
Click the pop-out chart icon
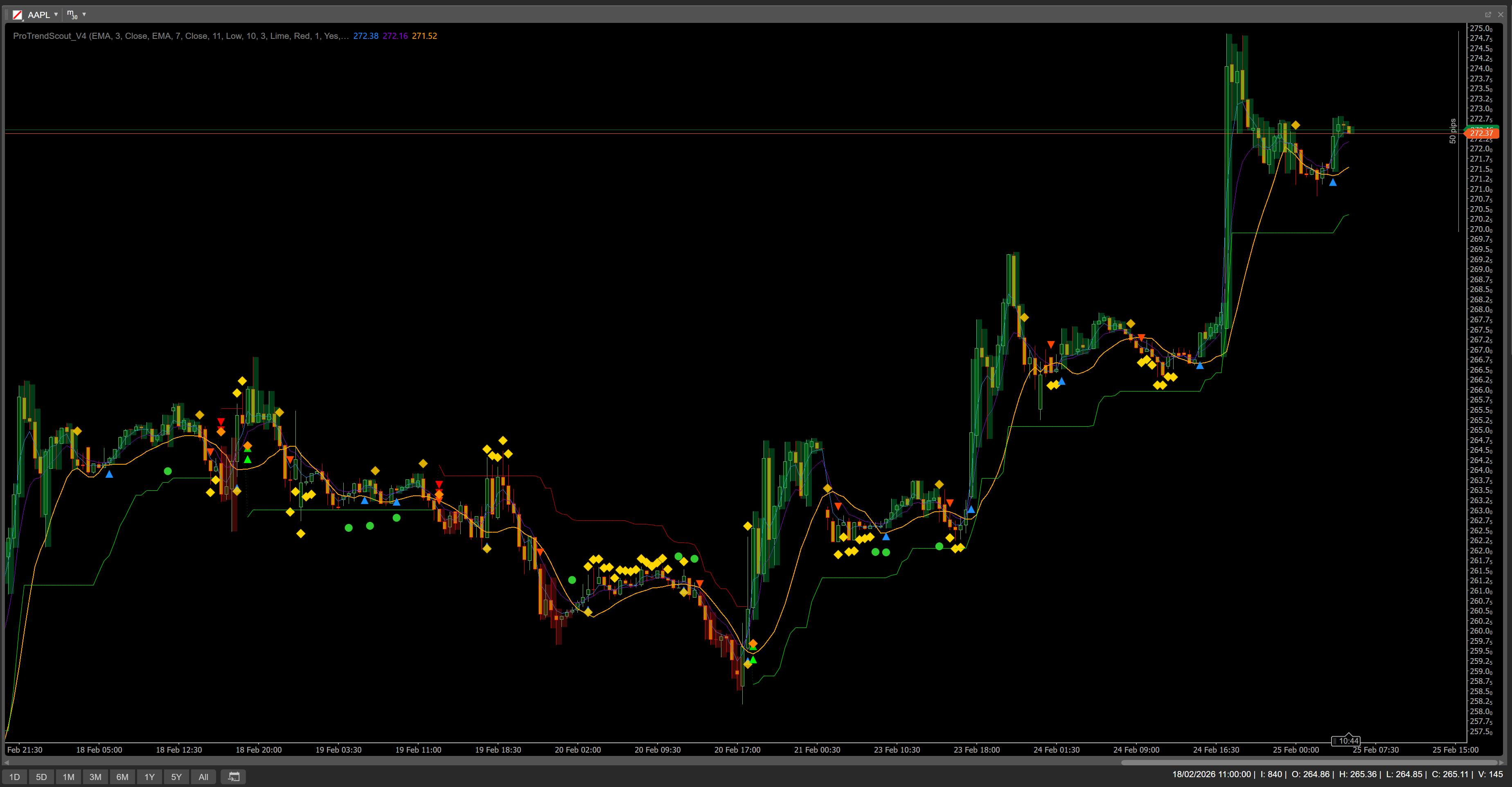tap(1488, 14)
